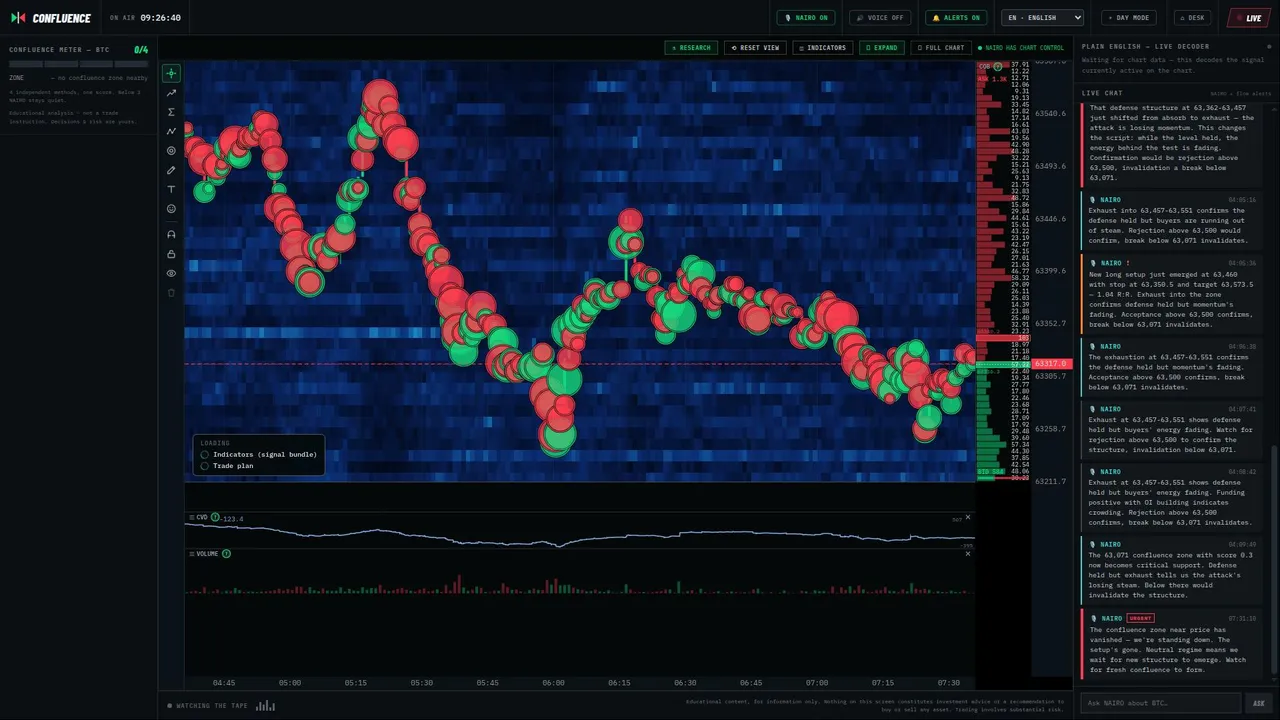The height and width of the screenshot is (720, 1280).
Task: Click the 63258.7 price axis label
Action: click(1050, 428)
